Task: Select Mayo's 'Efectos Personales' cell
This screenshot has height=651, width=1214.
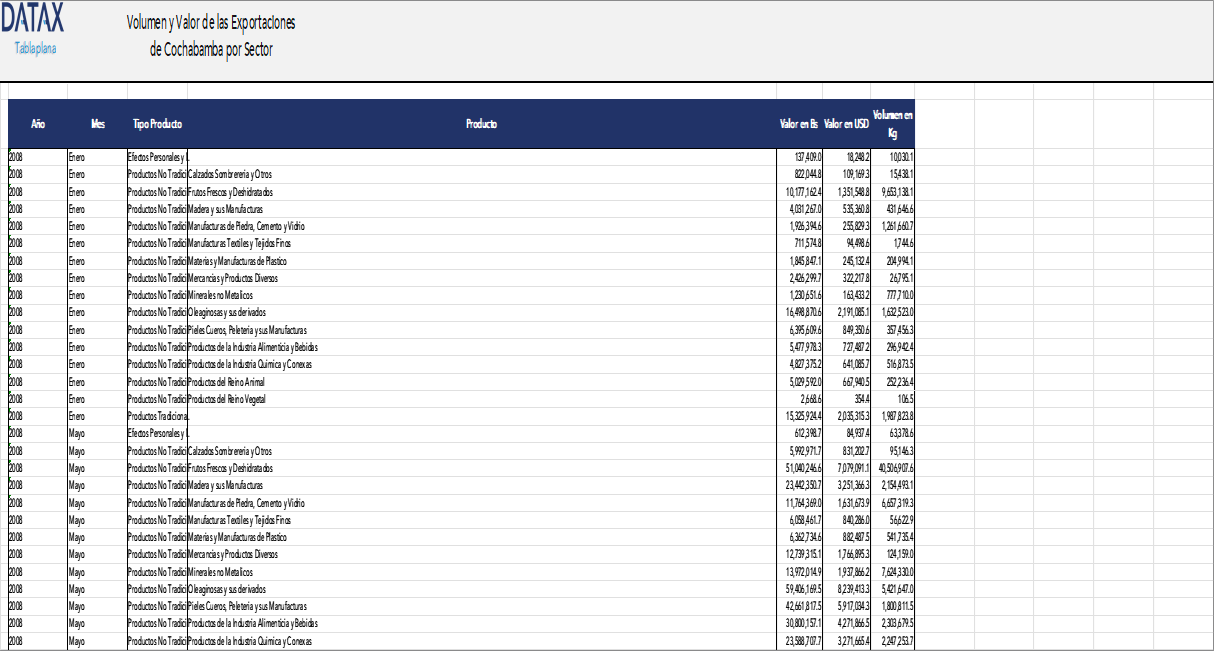Action: (x=157, y=433)
